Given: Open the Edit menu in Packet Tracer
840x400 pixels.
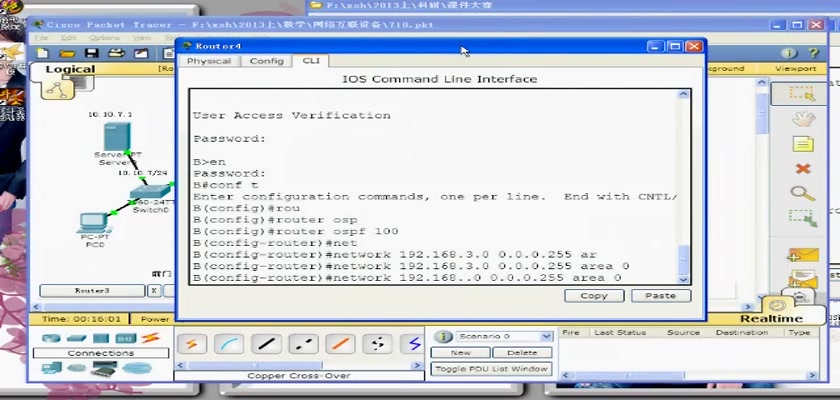Looking at the screenshot, I should (x=69, y=38).
